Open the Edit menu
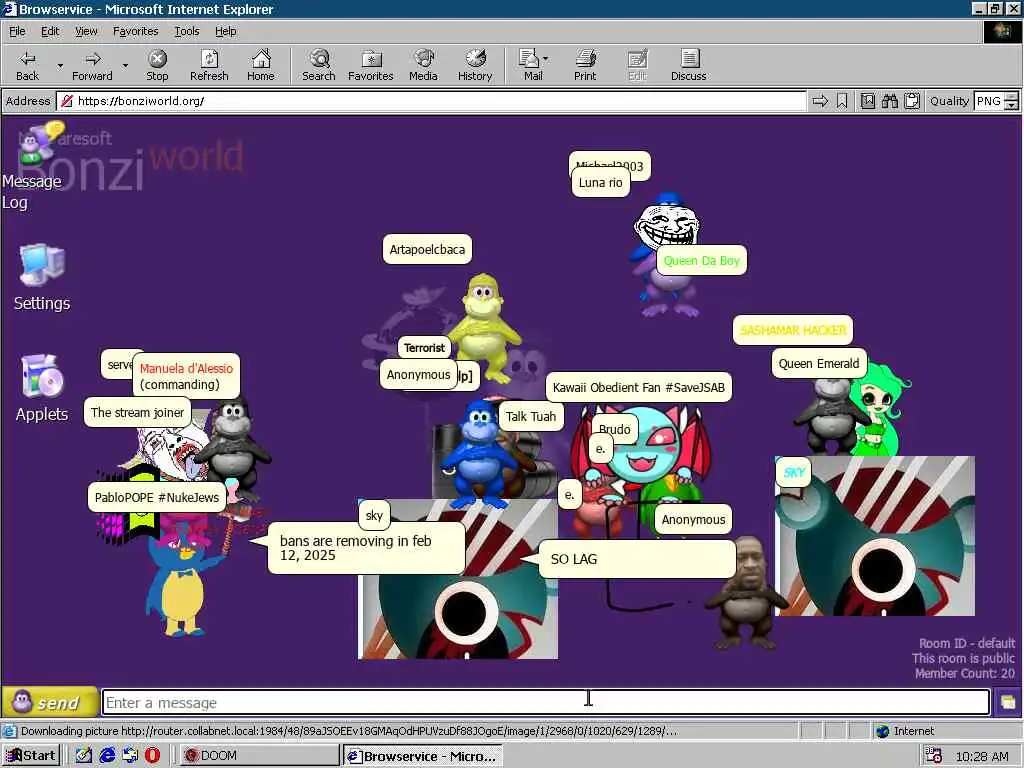 point(50,31)
